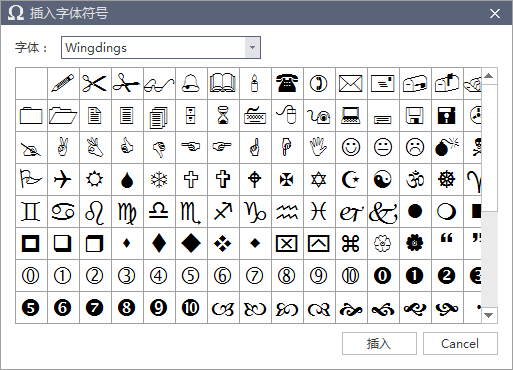Select the command key looped-square symbol
The width and height of the screenshot is (513, 370).
point(351,243)
